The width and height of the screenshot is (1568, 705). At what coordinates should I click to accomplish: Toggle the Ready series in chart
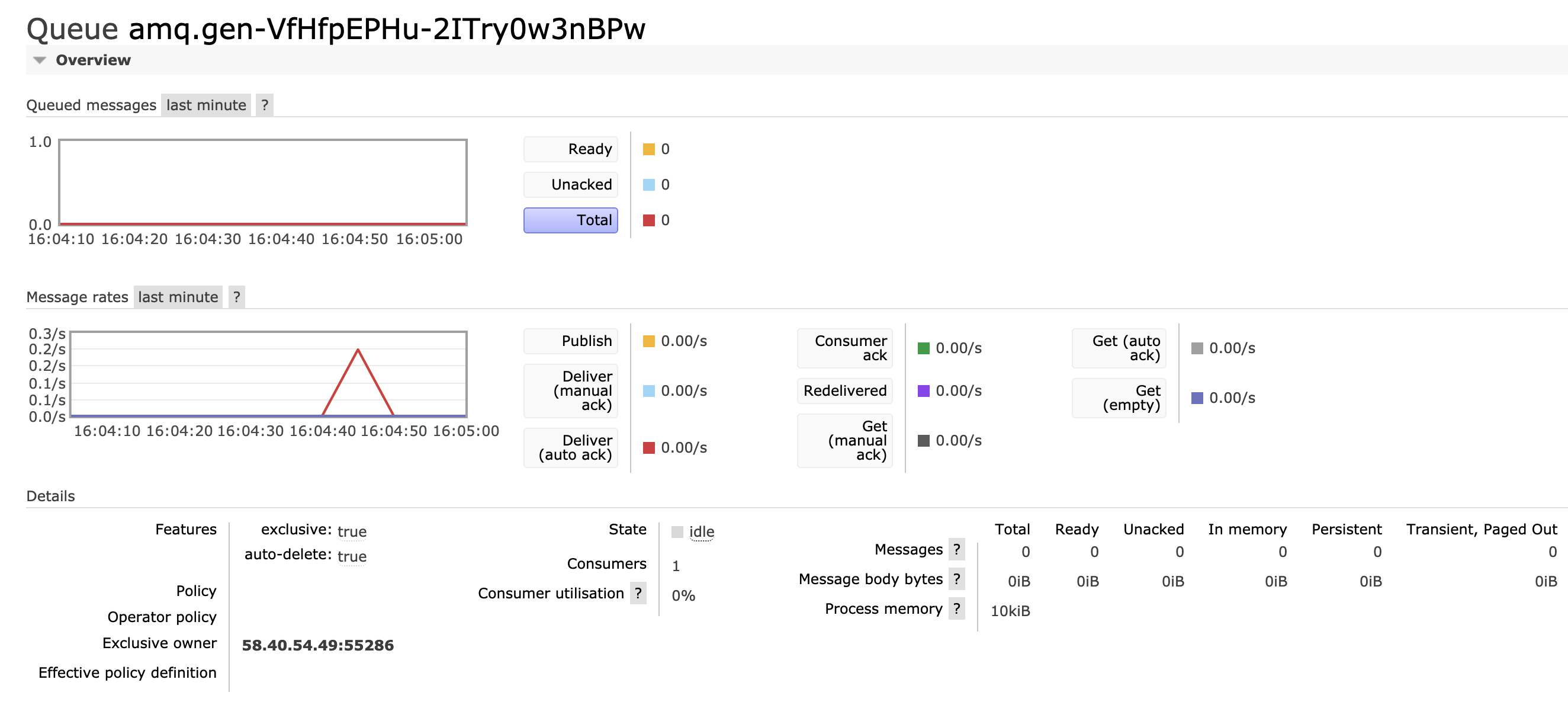[570, 149]
